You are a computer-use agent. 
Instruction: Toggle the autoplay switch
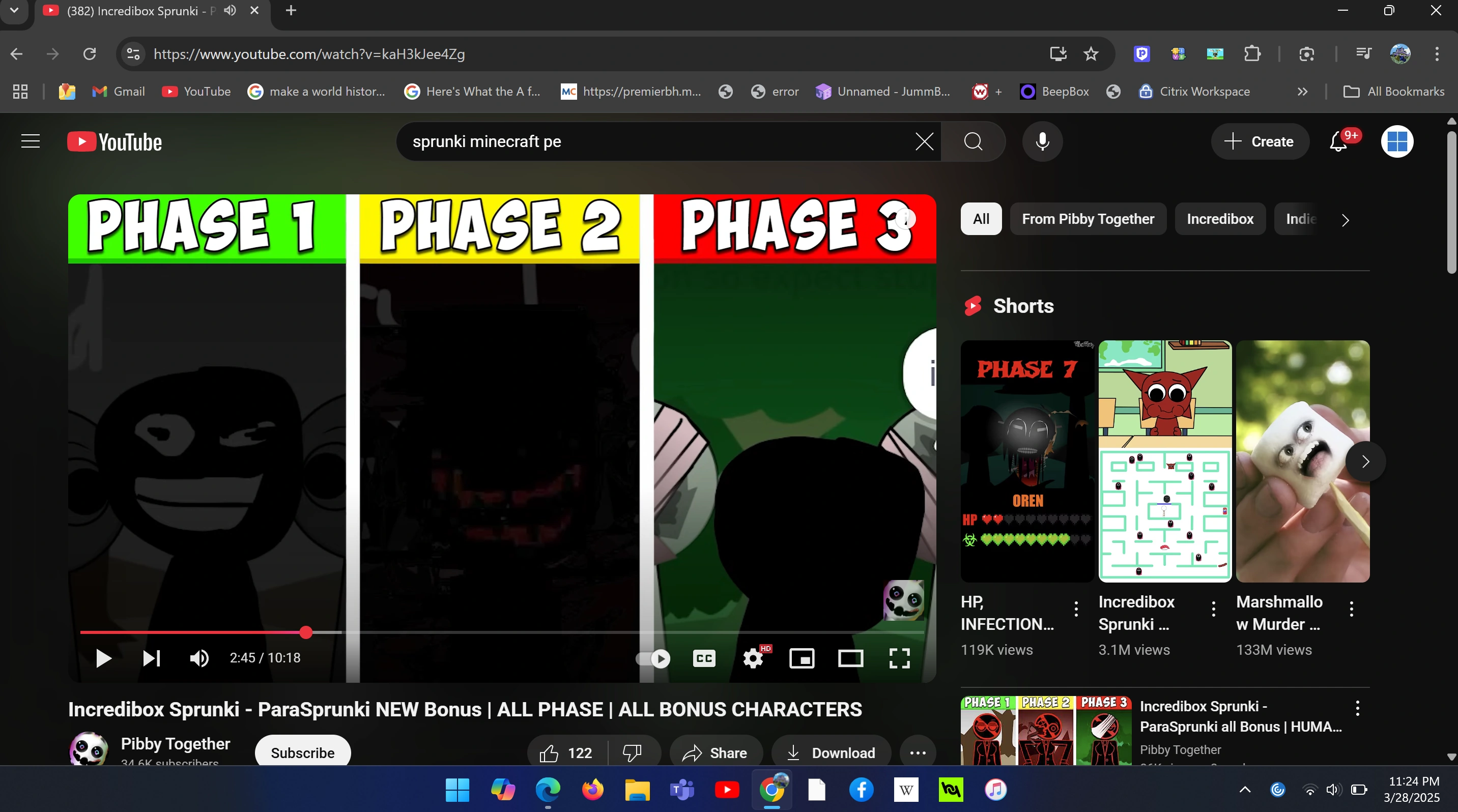(653, 658)
